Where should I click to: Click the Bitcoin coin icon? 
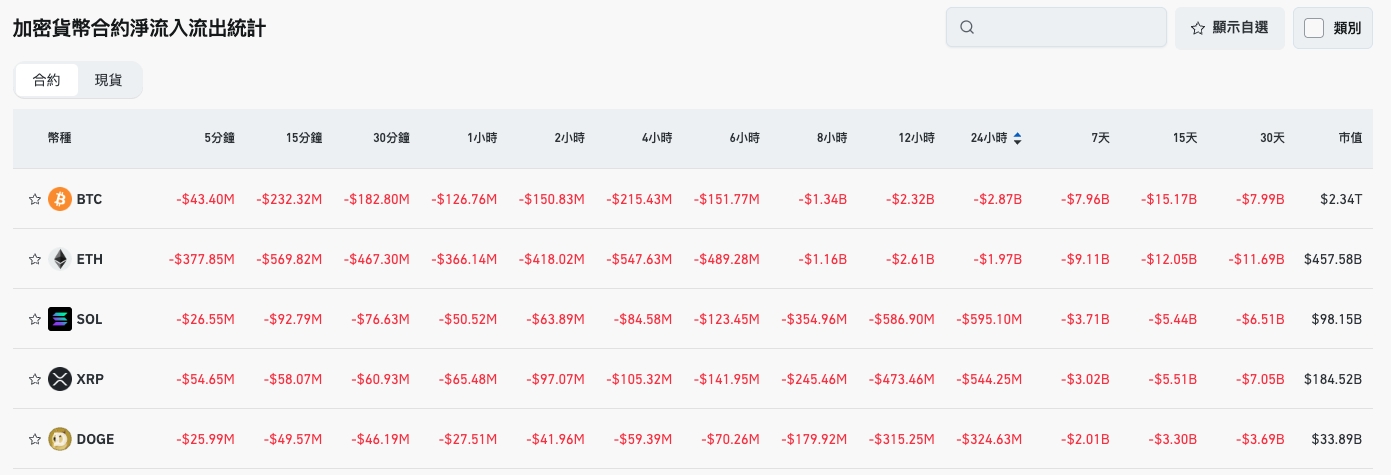pyautogui.click(x=60, y=199)
